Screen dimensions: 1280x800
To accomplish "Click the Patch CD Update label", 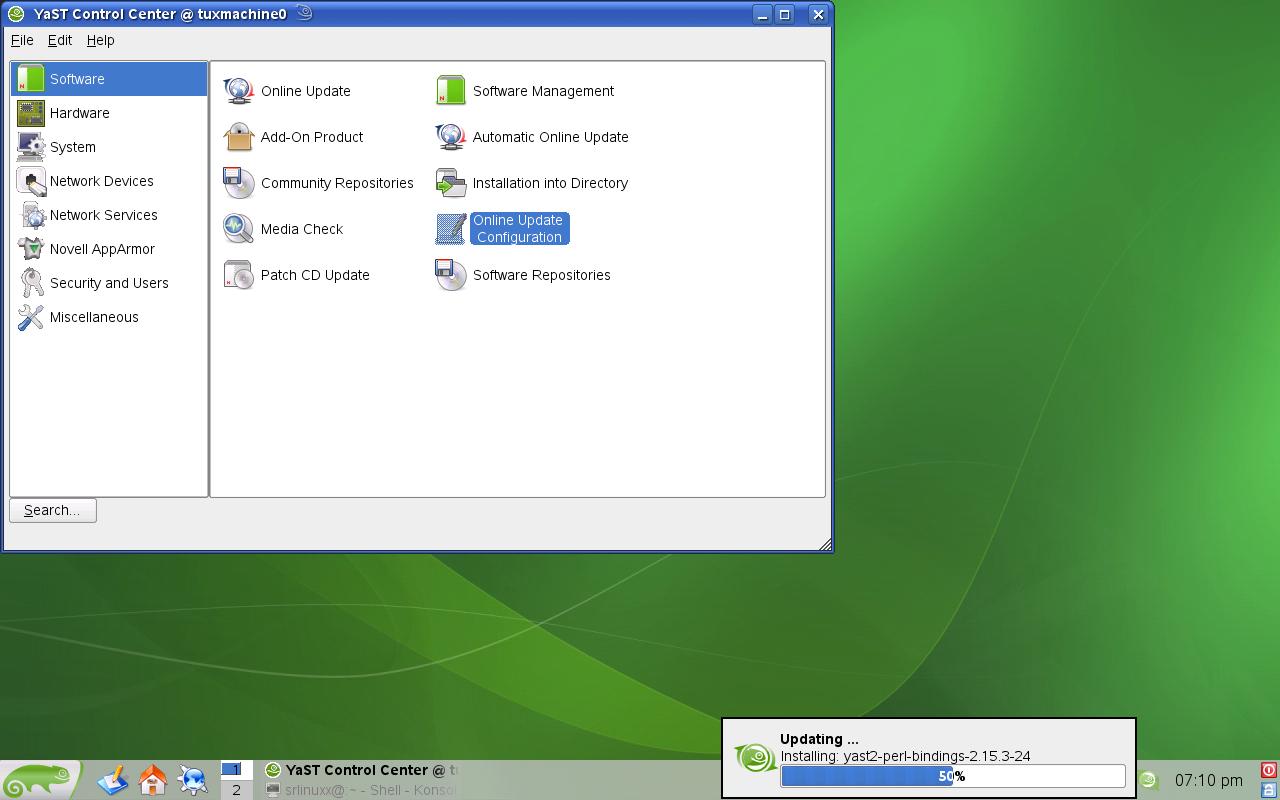I will coord(315,275).
